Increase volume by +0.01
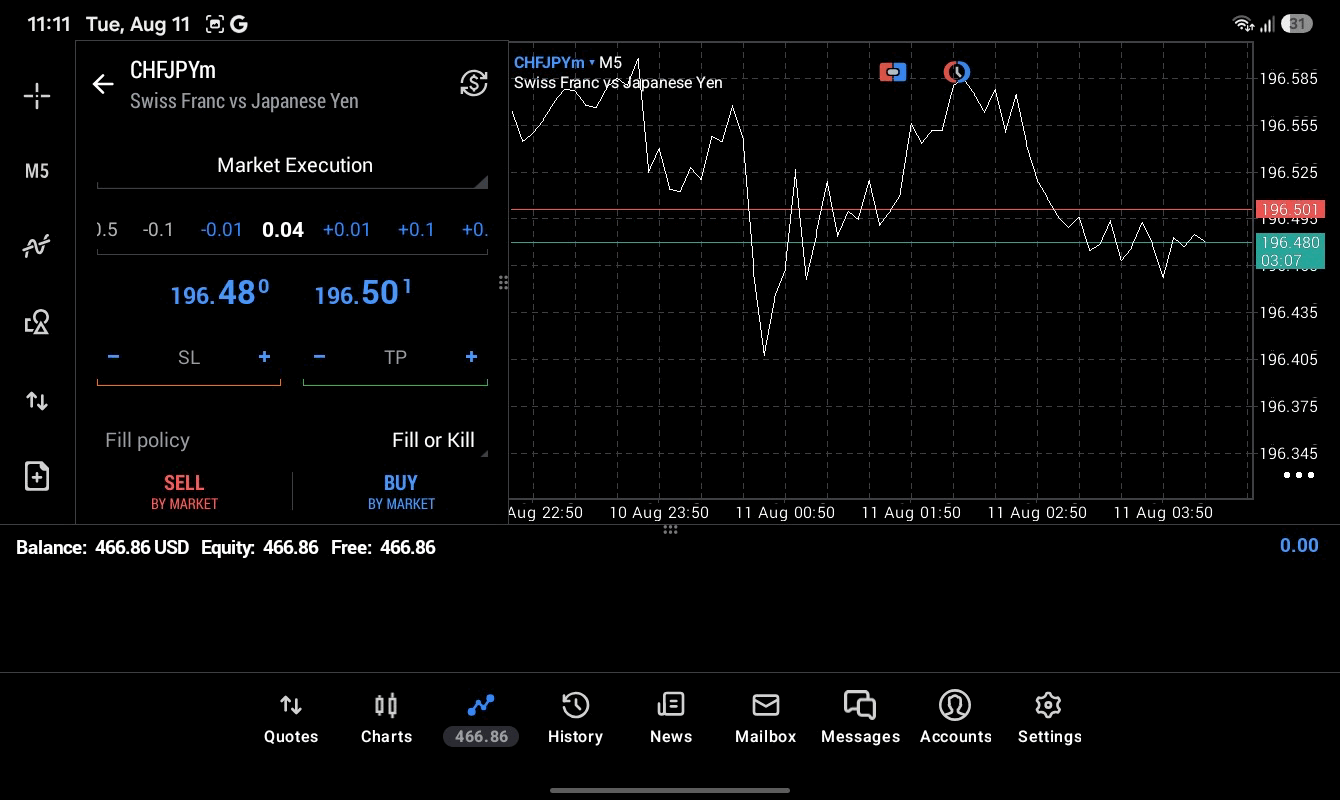 click(x=346, y=230)
